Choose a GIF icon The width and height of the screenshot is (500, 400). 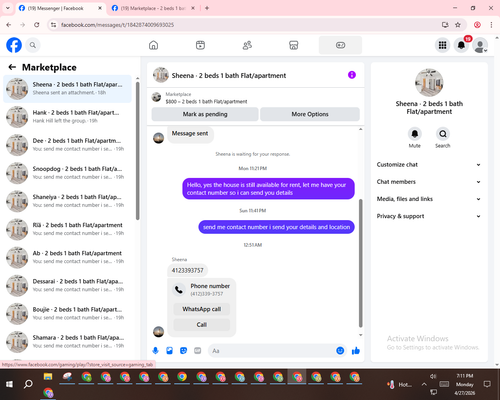(x=198, y=351)
